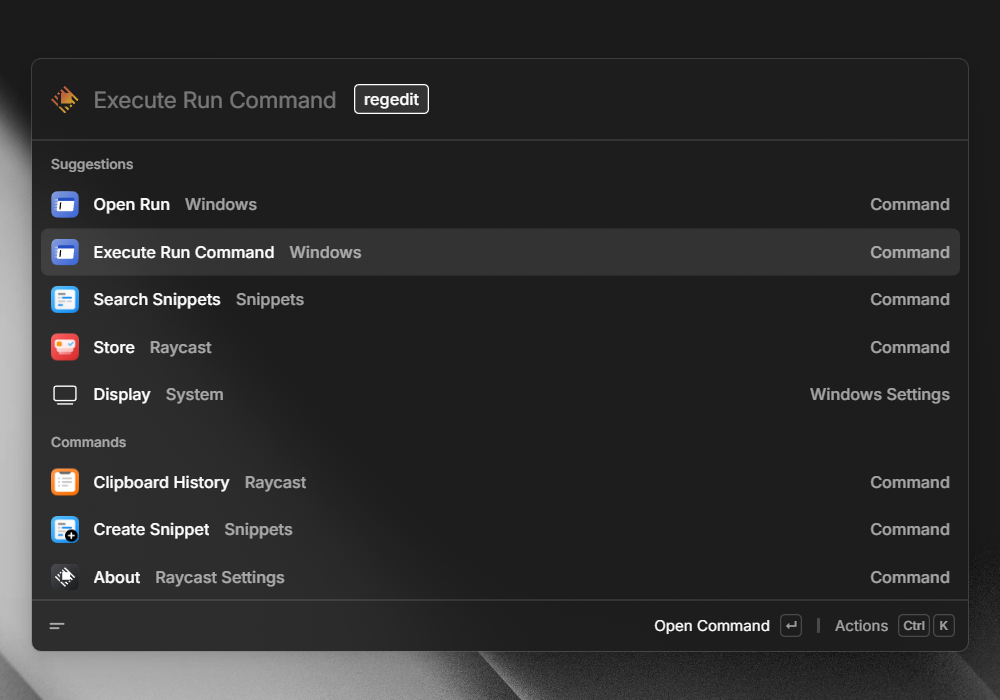Click the Raycast logo in search bar
This screenshot has width=1000, height=700.
[65, 100]
